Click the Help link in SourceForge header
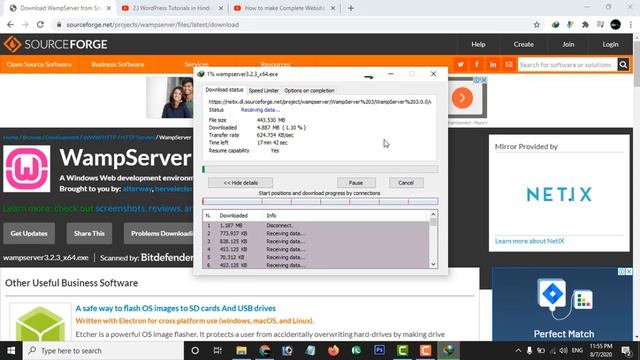 tap(478, 44)
